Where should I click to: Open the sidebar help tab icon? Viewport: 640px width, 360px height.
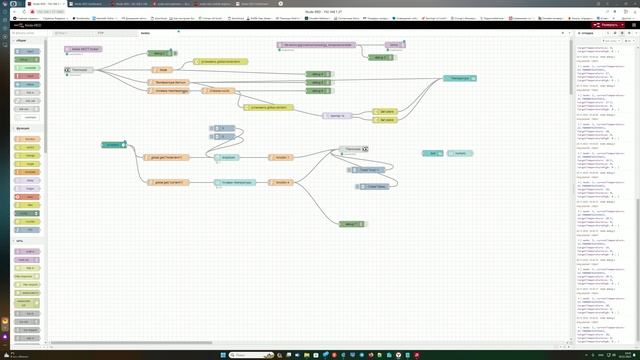point(615,33)
